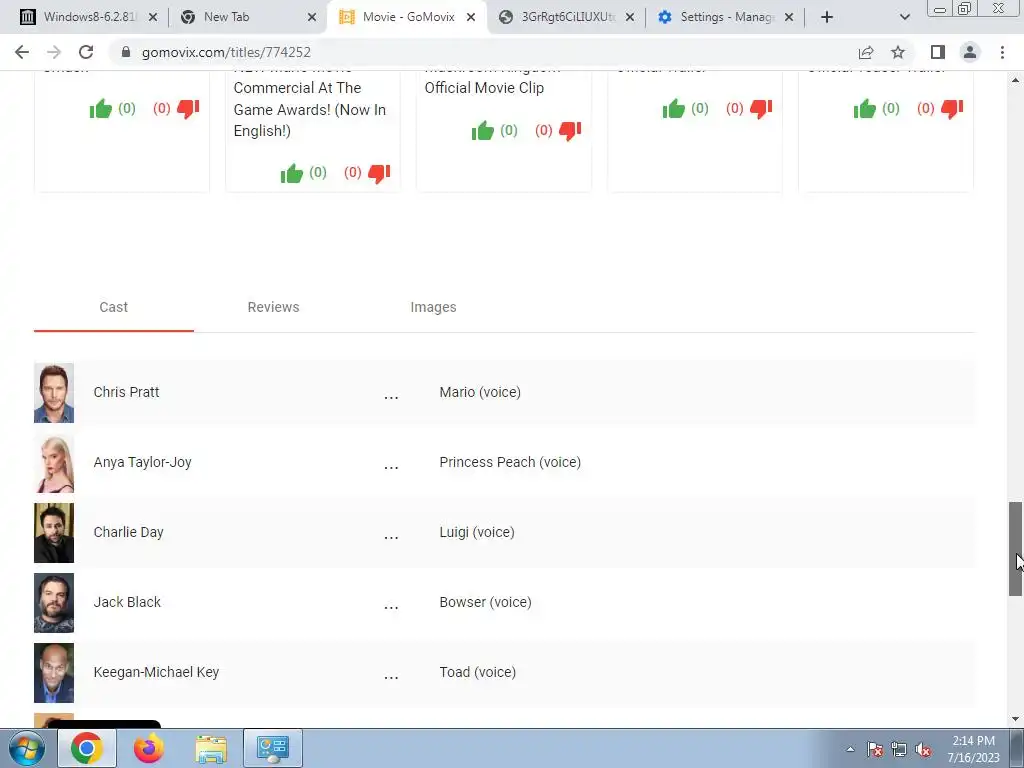Share this page via the share icon

(x=866, y=52)
